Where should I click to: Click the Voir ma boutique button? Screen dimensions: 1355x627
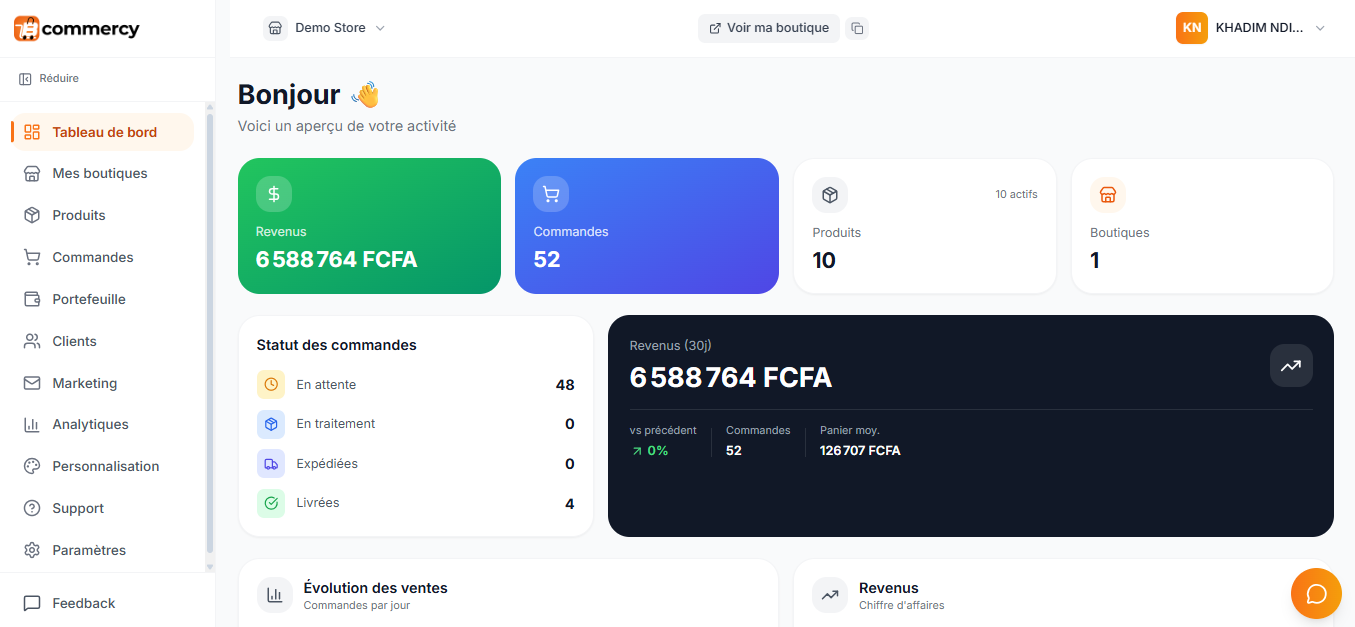tap(768, 28)
